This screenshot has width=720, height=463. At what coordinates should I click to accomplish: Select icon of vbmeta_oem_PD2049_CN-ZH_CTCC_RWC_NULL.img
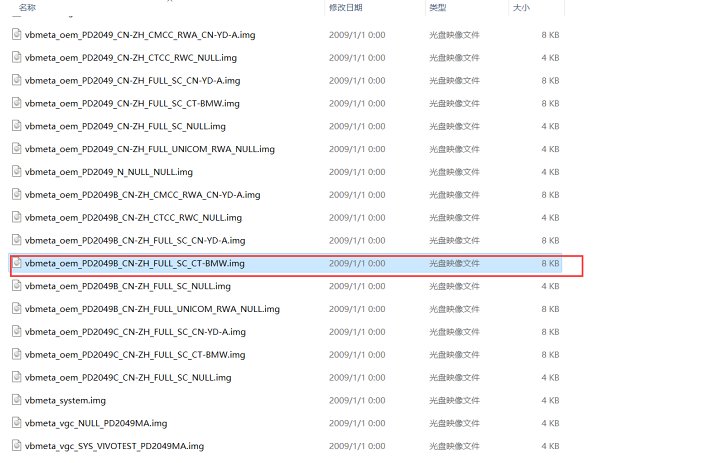[17, 57]
